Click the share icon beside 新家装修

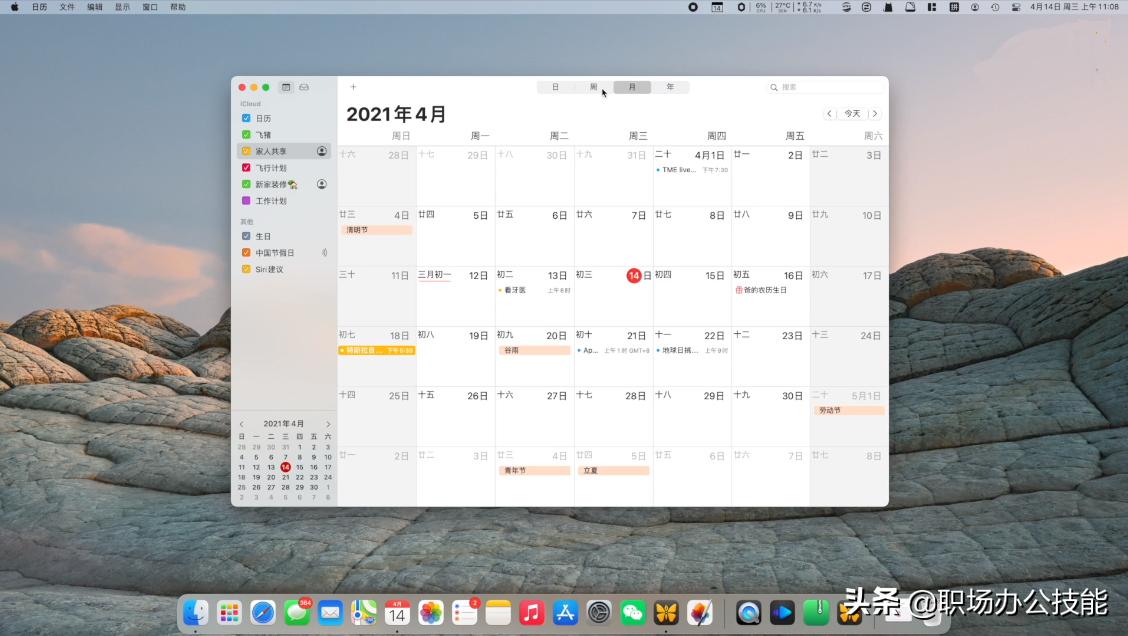pos(322,184)
